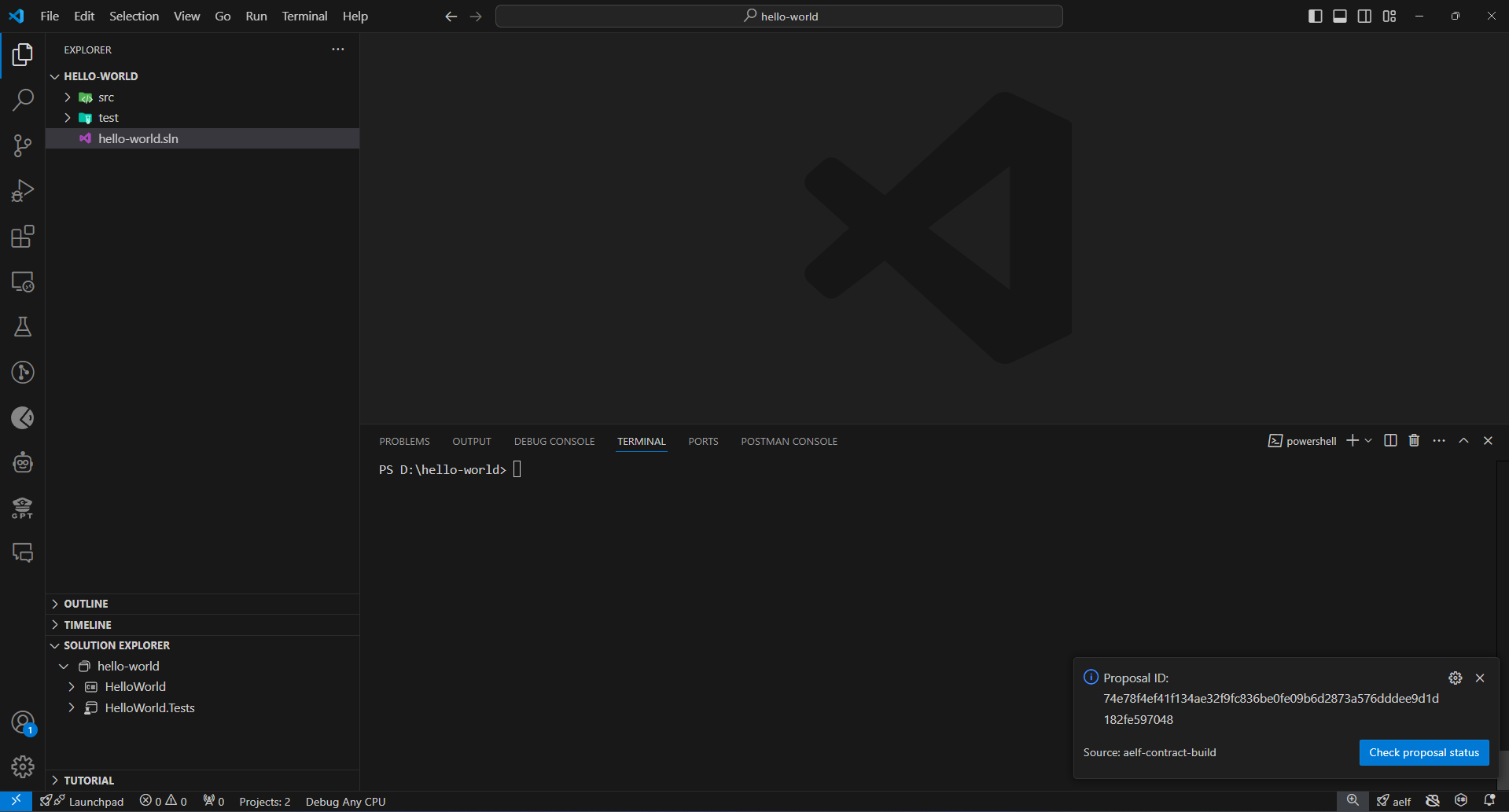Click Check proposal status button

(x=1424, y=753)
